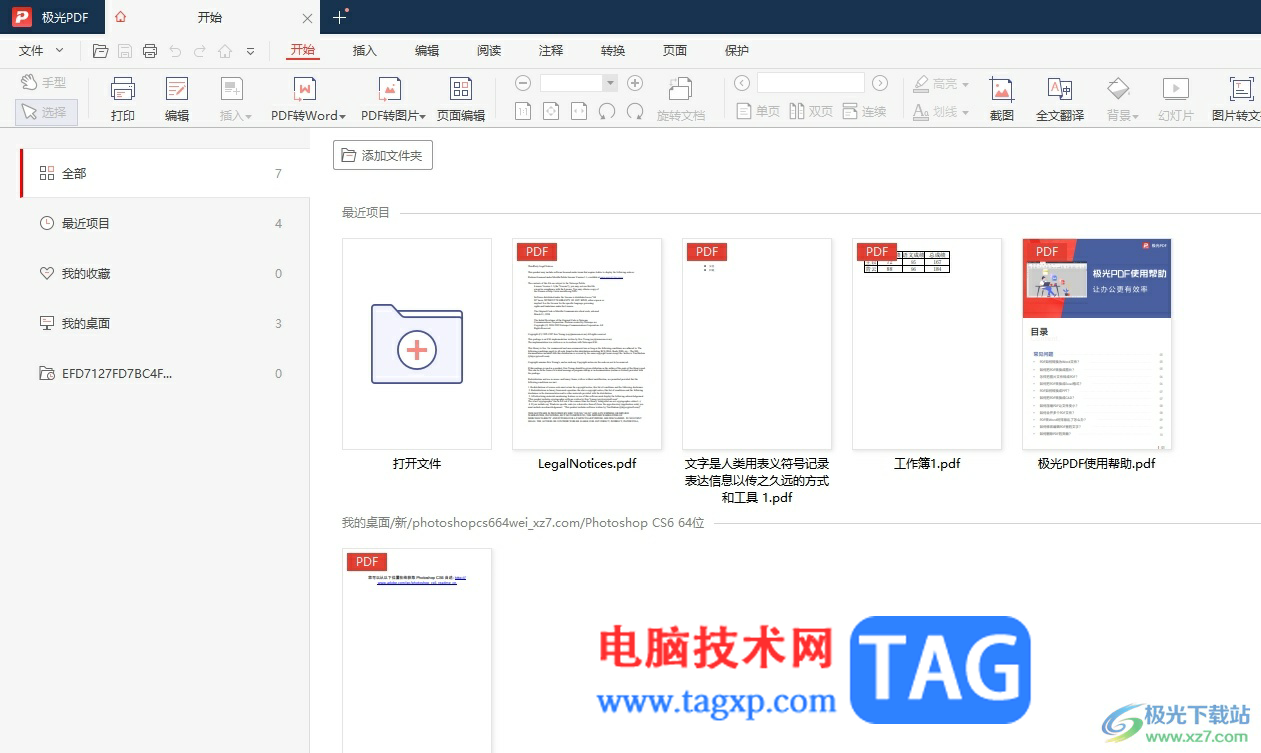Select the EFD7127FD7BC4F... folder in sidebar
Image resolution: width=1261 pixels, height=753 pixels.
point(165,373)
